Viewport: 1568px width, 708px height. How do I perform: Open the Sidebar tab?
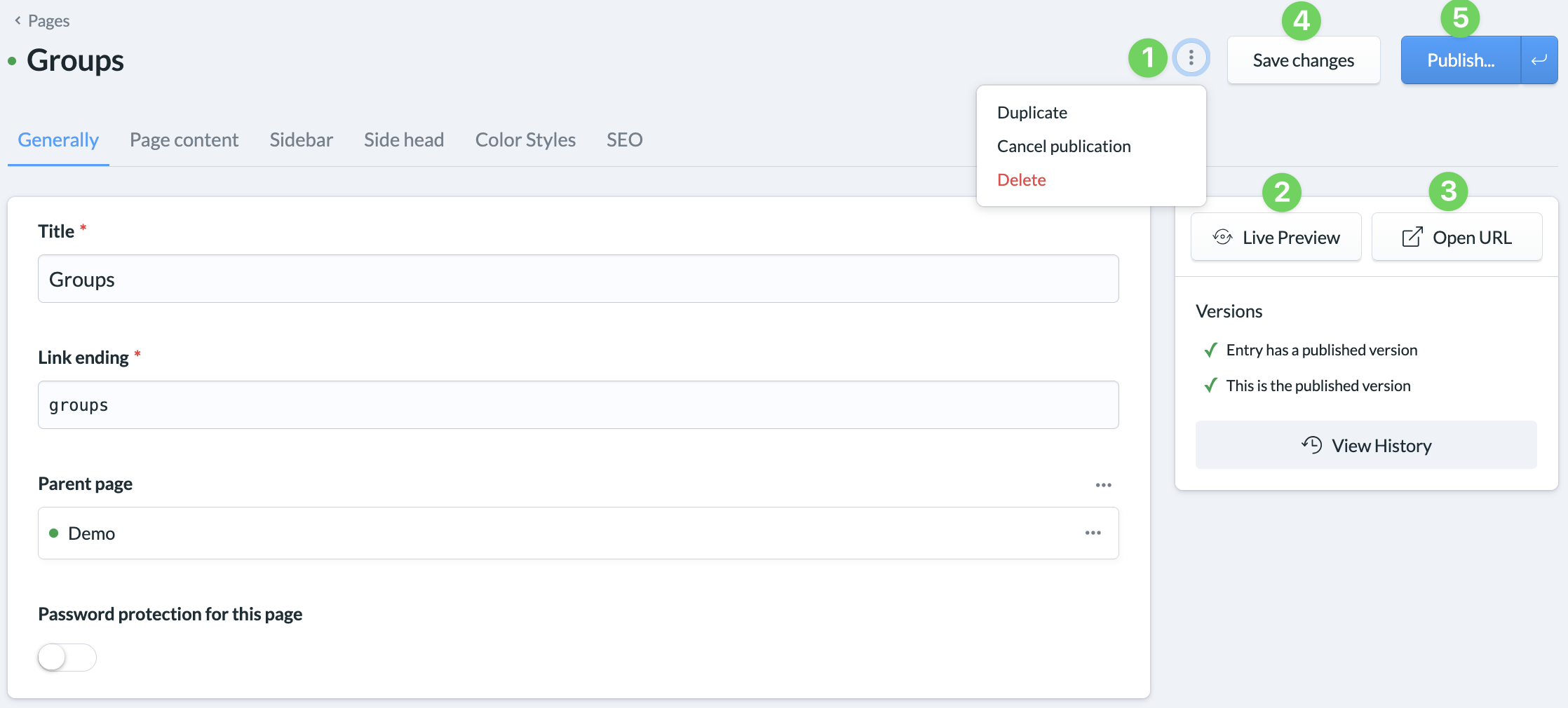click(302, 139)
